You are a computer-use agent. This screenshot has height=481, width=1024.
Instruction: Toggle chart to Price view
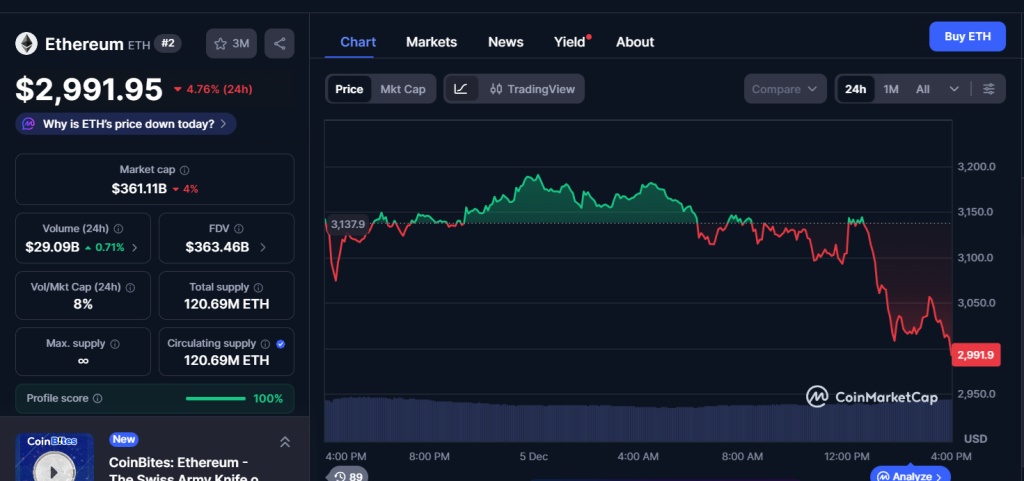(349, 89)
